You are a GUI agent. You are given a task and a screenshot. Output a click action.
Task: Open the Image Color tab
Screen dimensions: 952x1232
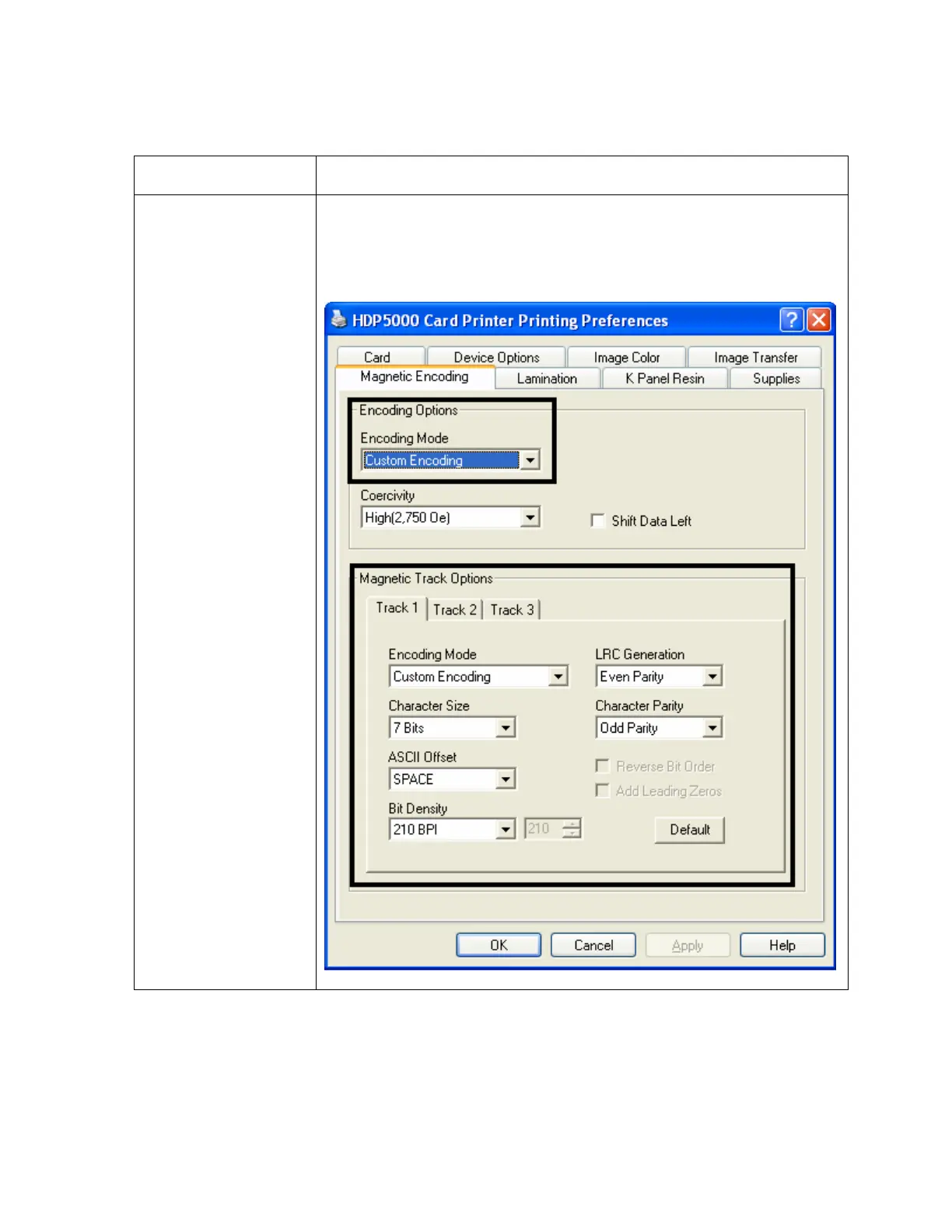click(x=627, y=357)
